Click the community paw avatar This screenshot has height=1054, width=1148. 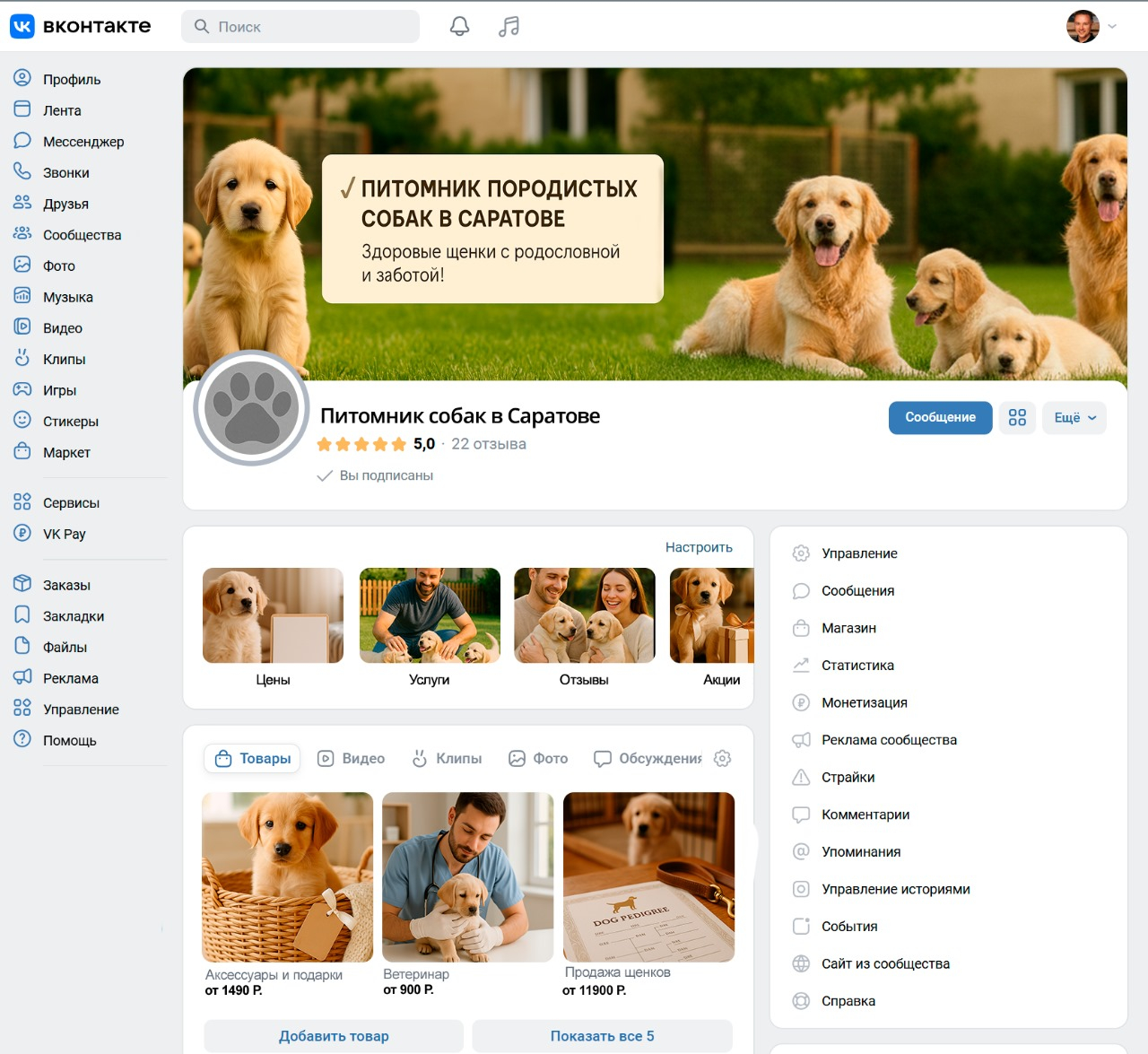click(252, 408)
